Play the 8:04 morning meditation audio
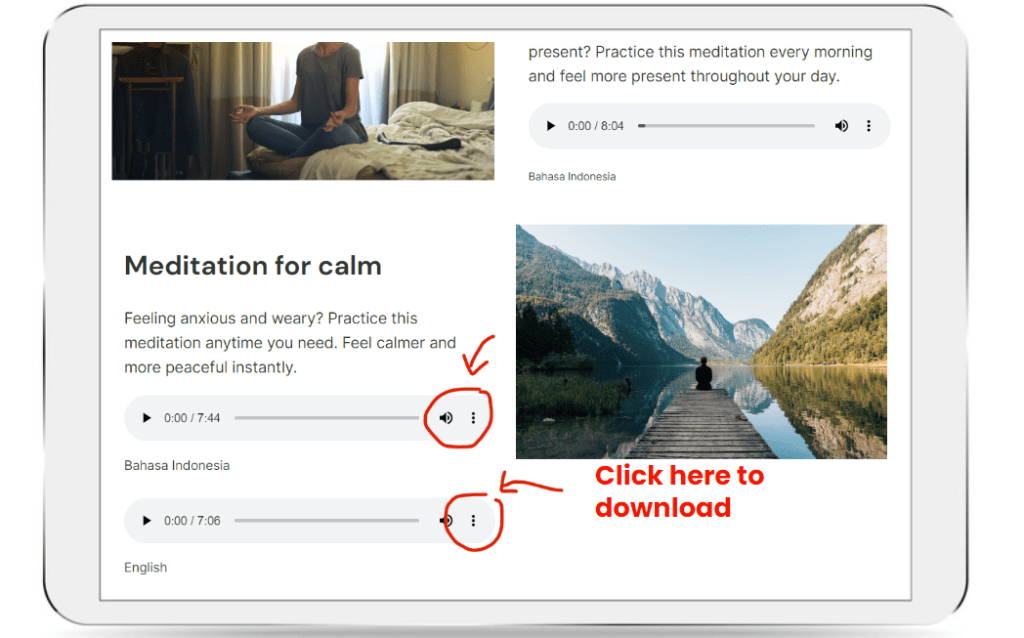 pyautogui.click(x=551, y=126)
